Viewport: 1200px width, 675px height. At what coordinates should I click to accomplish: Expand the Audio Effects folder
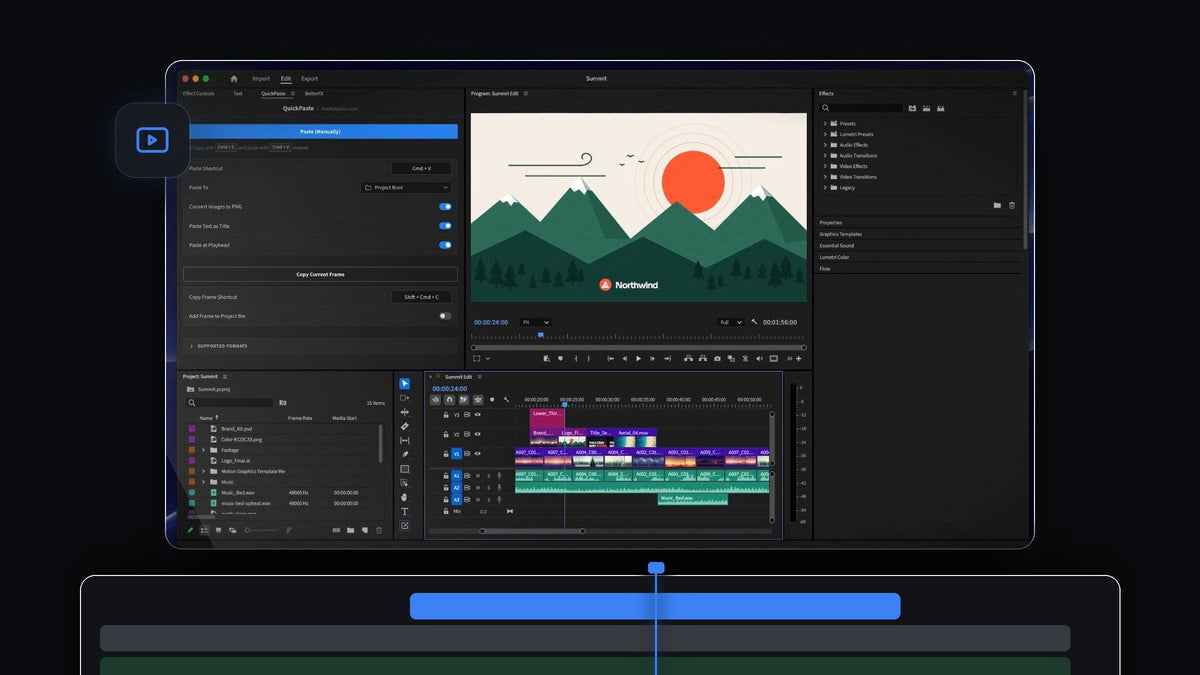(825, 145)
